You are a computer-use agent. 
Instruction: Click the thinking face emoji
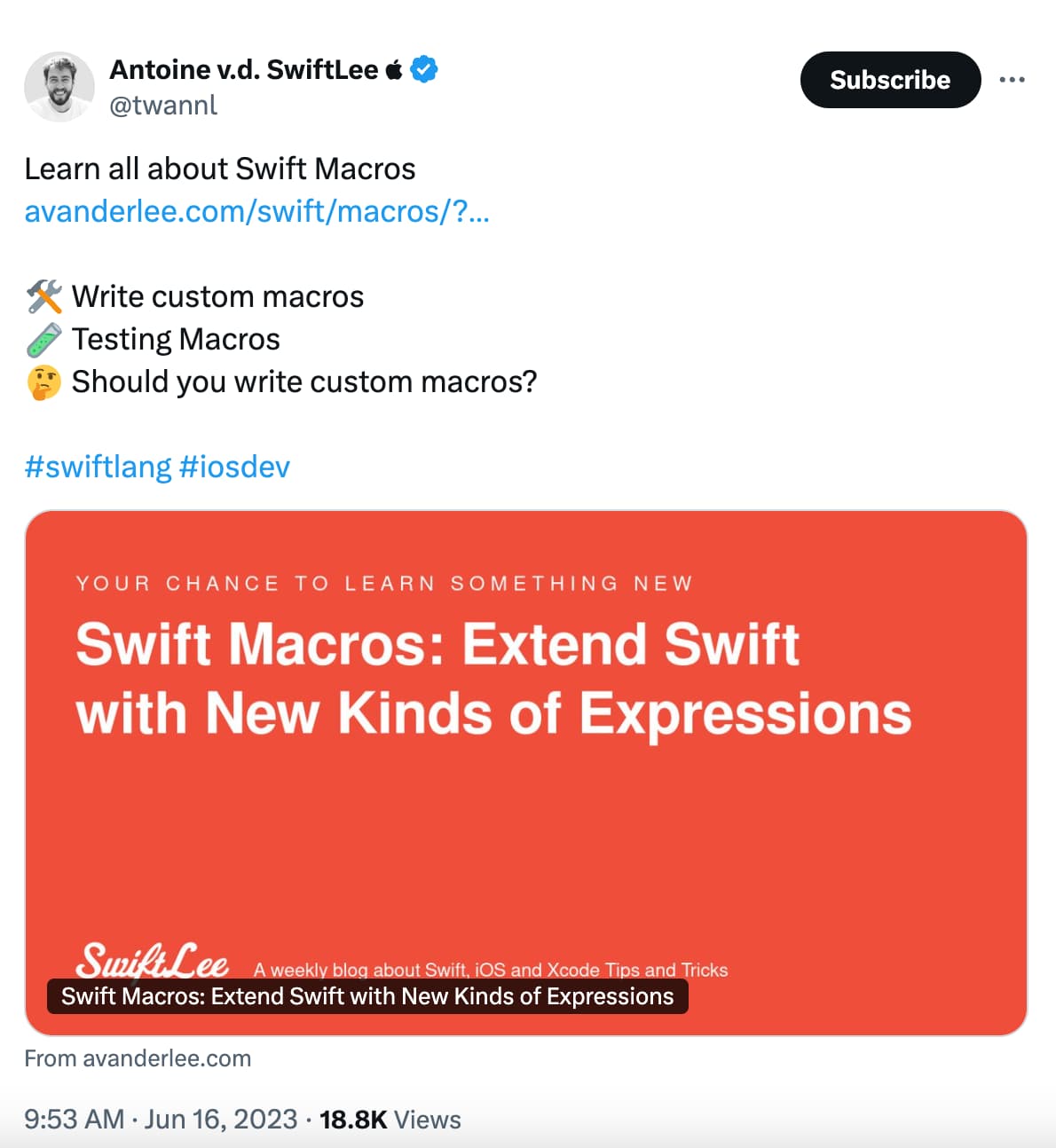[x=42, y=381]
